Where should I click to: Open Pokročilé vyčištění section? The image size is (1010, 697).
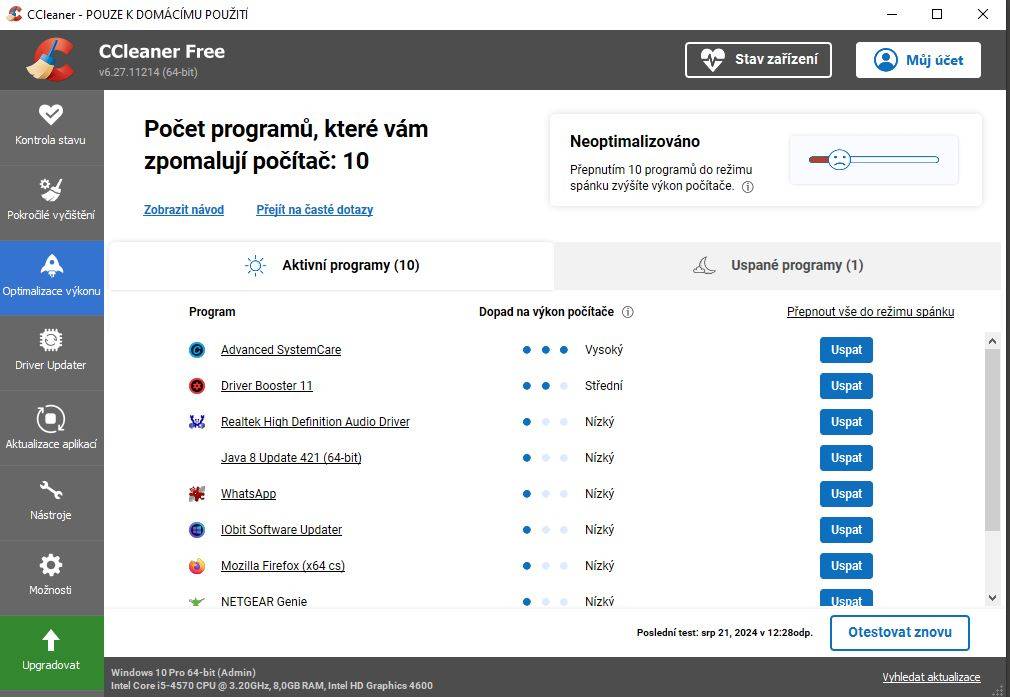[x=51, y=201]
